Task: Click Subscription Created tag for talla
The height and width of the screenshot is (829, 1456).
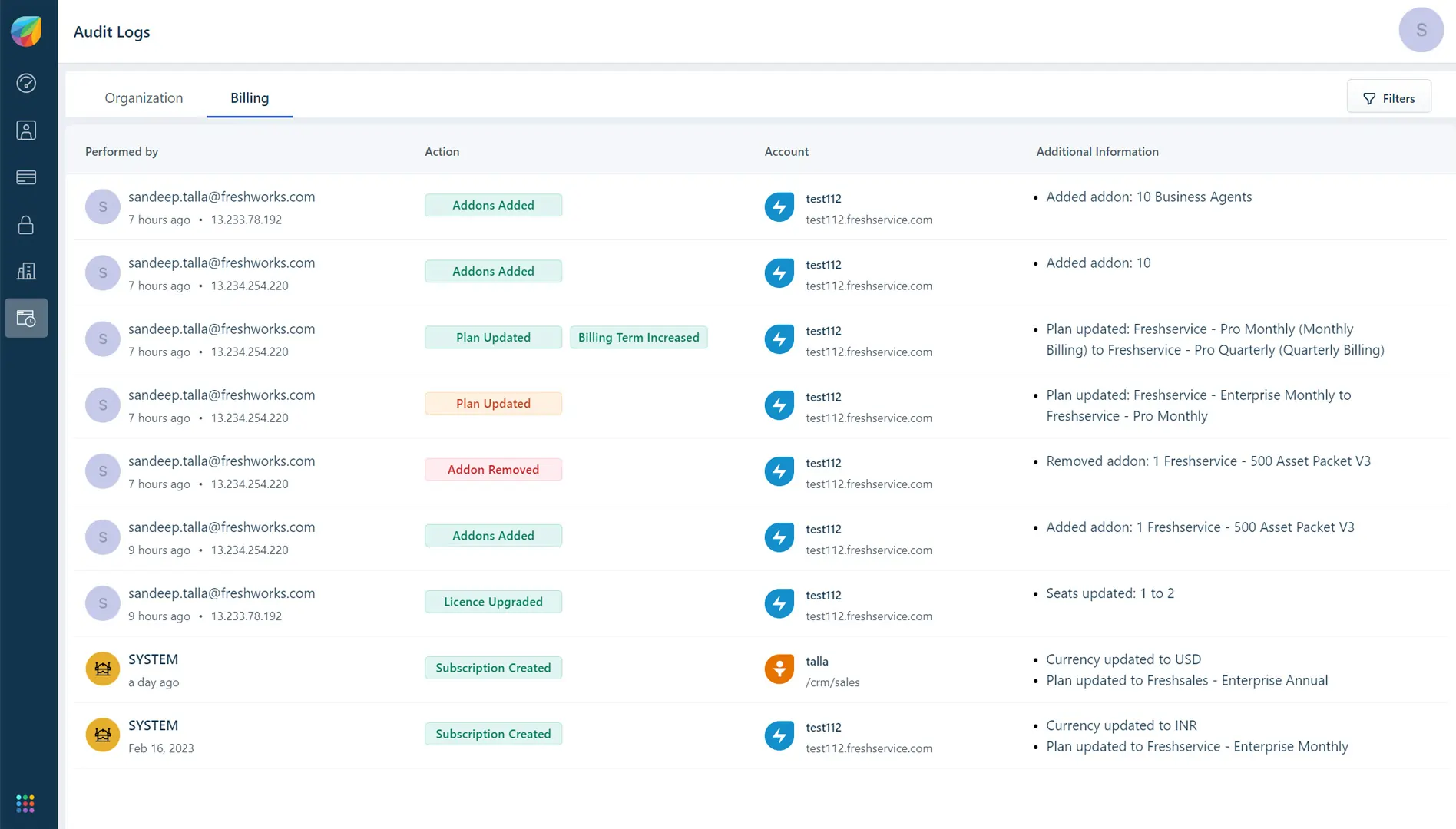Action: point(493,667)
